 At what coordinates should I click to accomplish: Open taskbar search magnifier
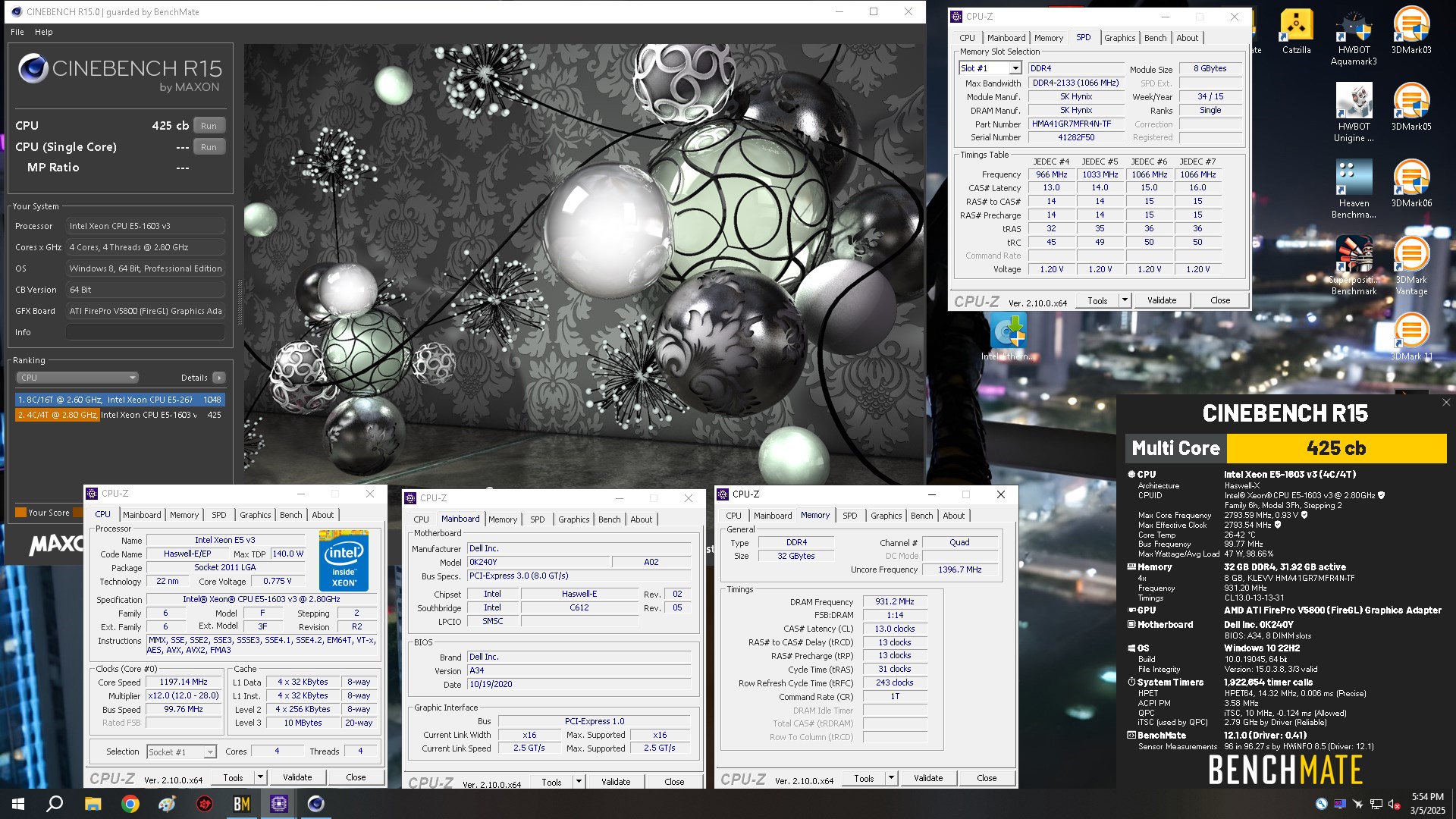pyautogui.click(x=55, y=804)
